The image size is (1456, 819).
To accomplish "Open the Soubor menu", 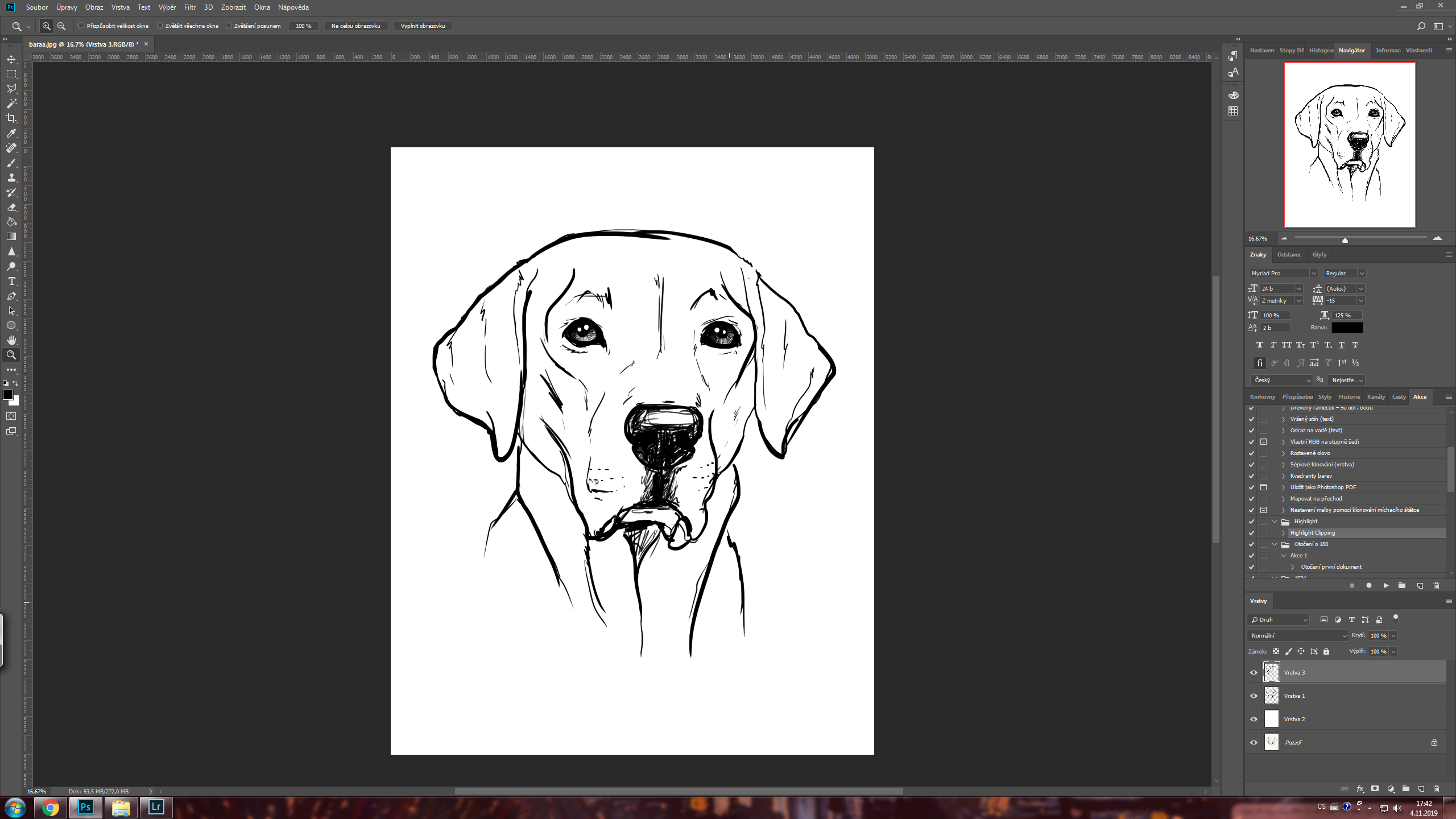I will tap(37, 7).
